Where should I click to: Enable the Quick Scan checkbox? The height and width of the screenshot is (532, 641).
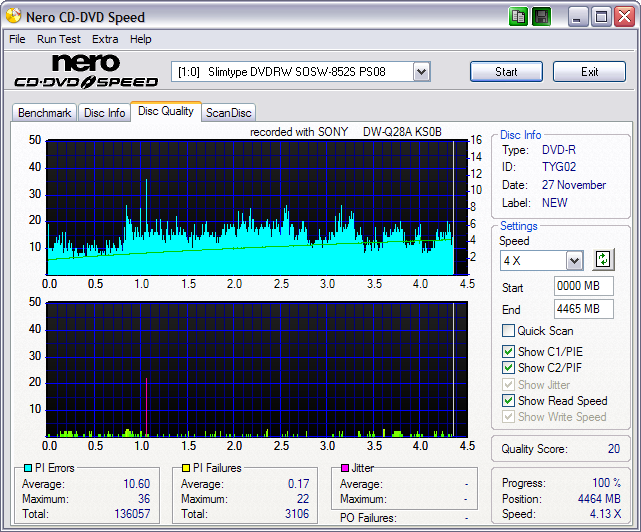(509, 331)
